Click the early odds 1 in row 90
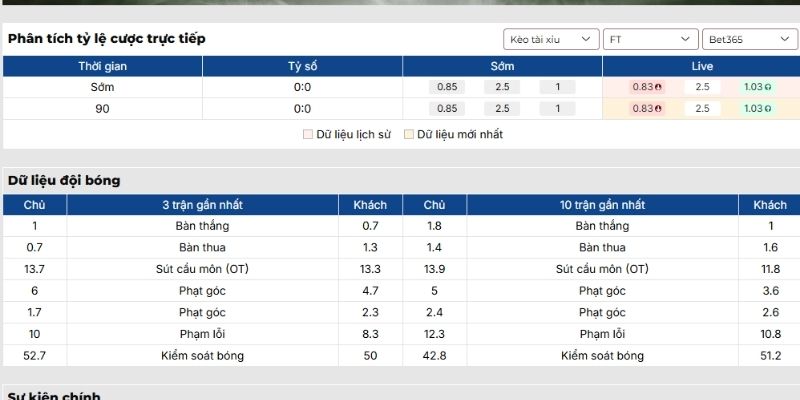 (557, 109)
